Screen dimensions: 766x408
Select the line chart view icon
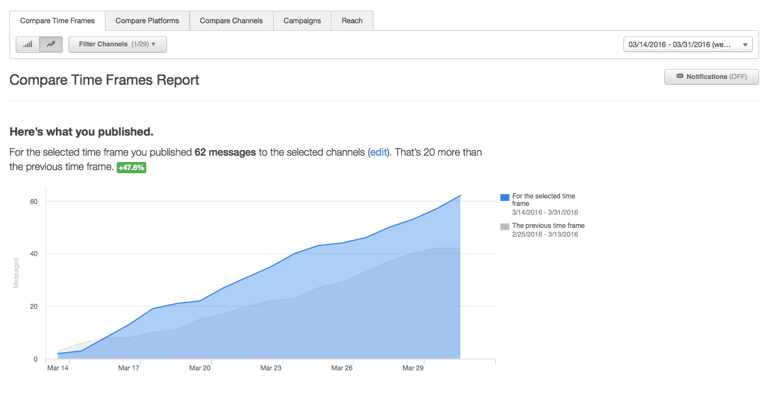coord(51,44)
